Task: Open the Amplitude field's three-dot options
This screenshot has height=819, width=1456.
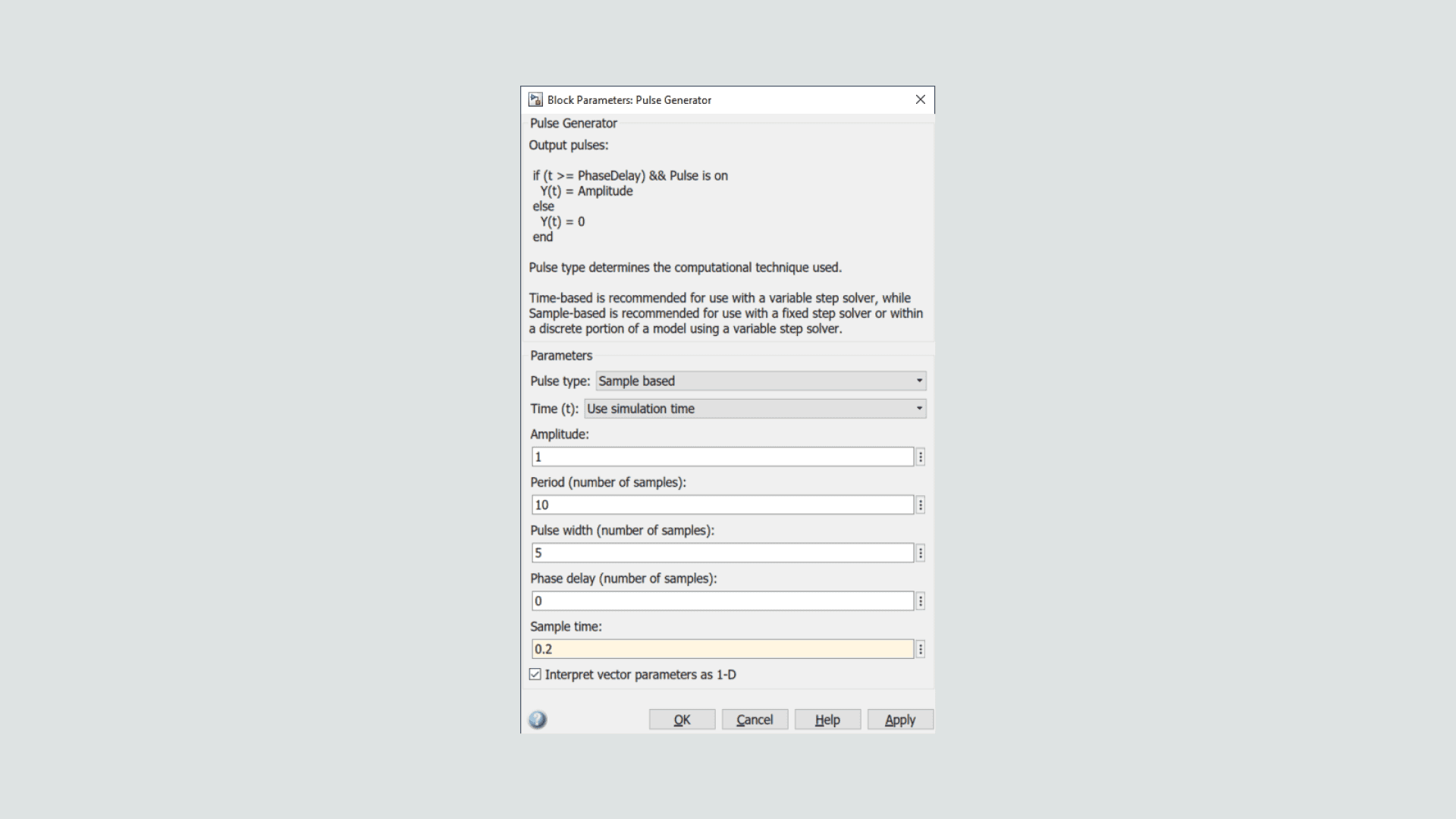Action: [921, 457]
